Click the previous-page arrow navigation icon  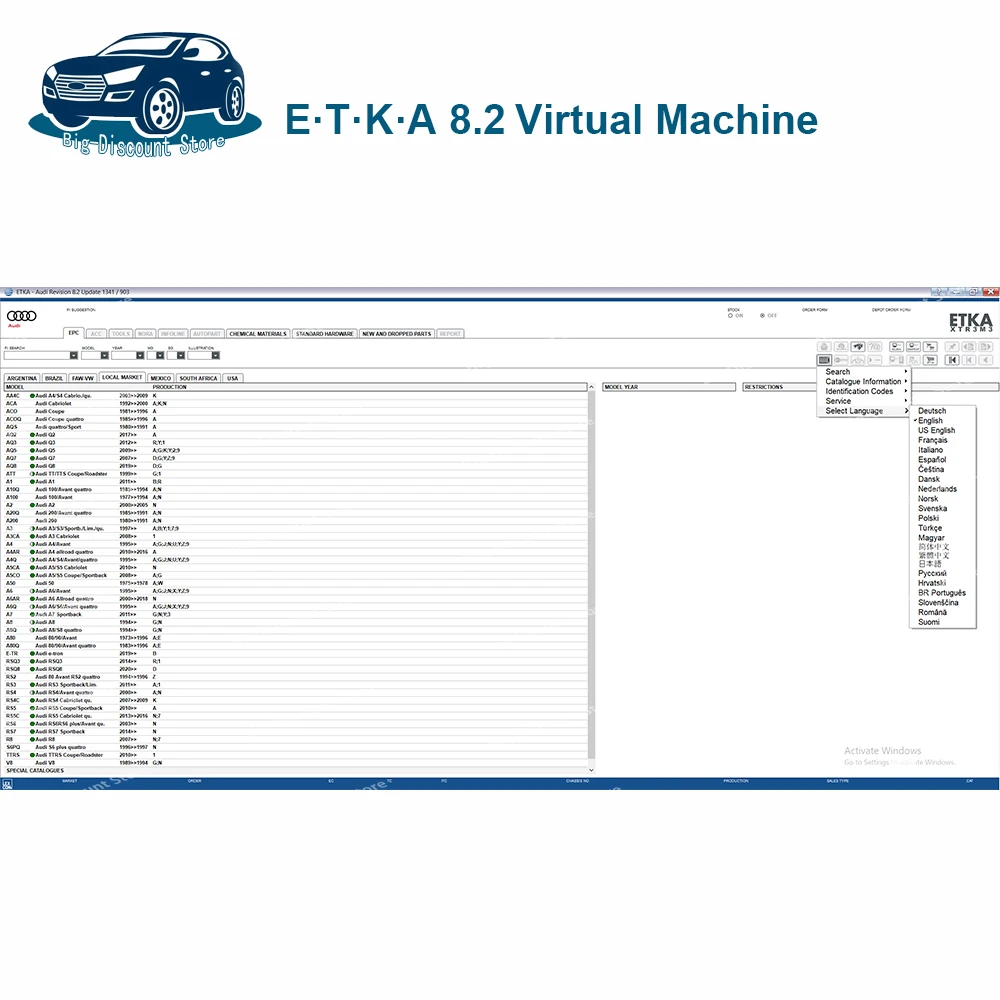point(986,359)
